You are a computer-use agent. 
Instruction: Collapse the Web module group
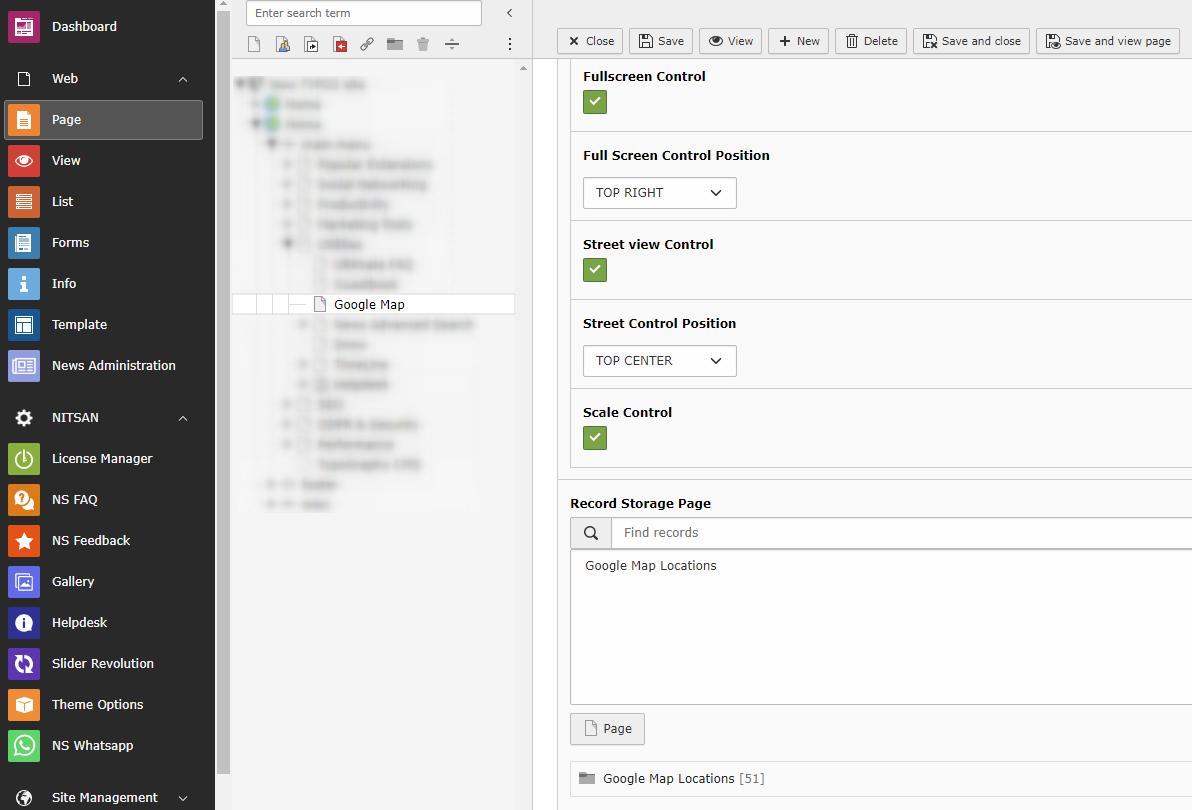[182, 79]
